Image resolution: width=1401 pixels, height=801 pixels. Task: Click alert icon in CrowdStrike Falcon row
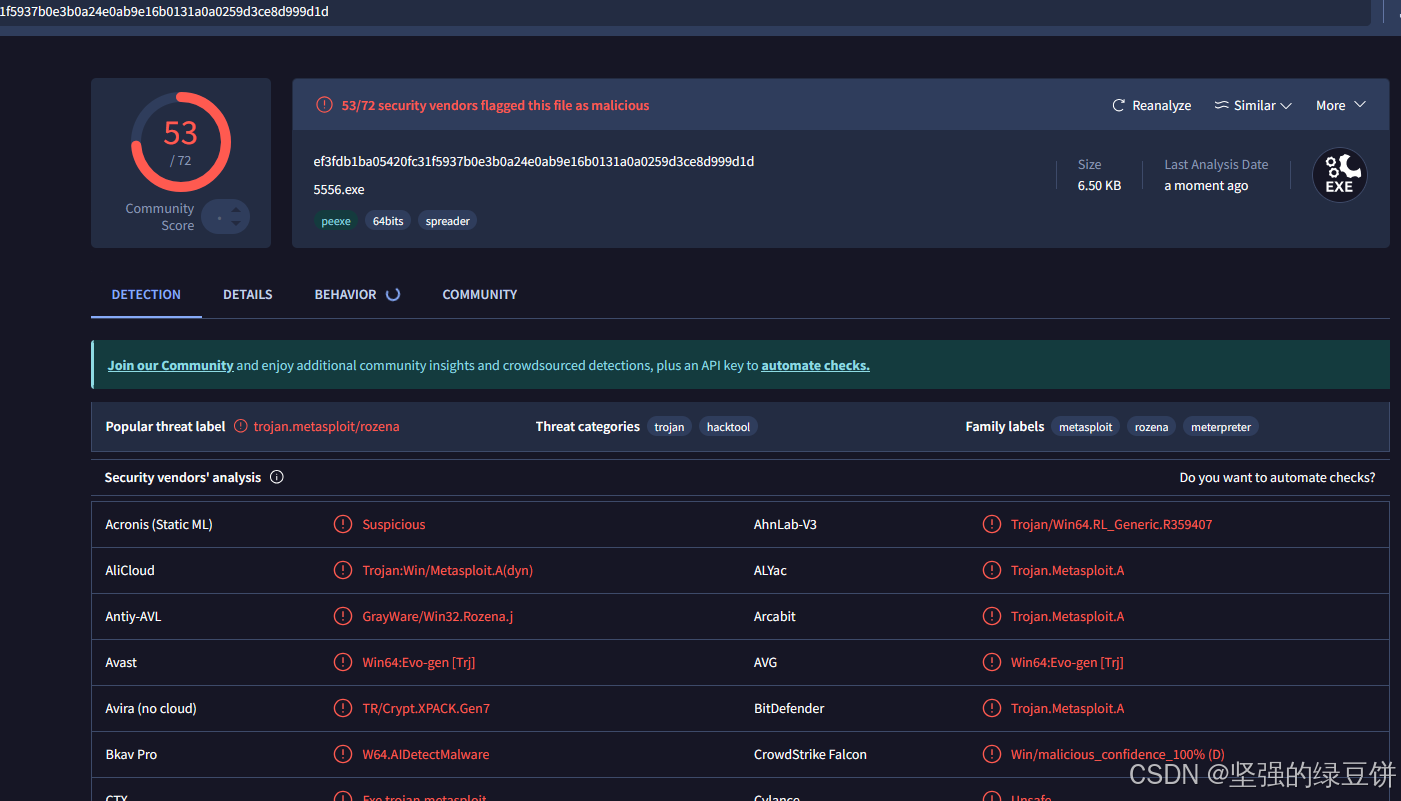[992, 754]
